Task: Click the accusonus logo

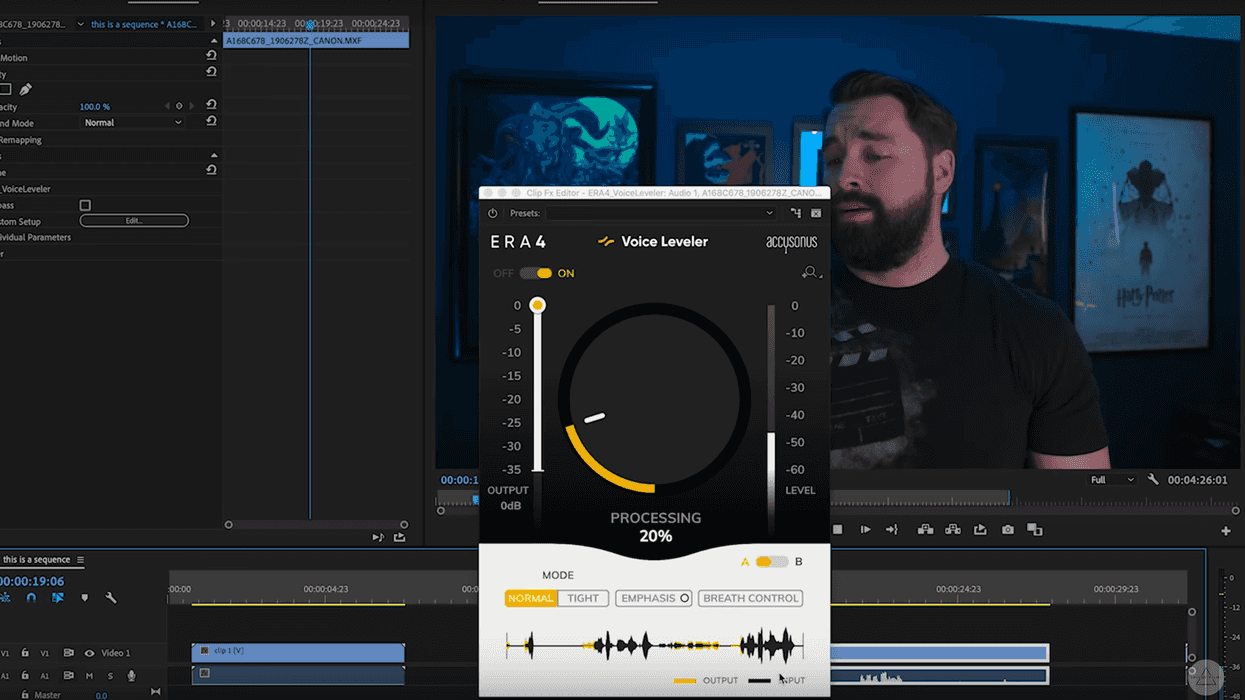Action: point(791,242)
